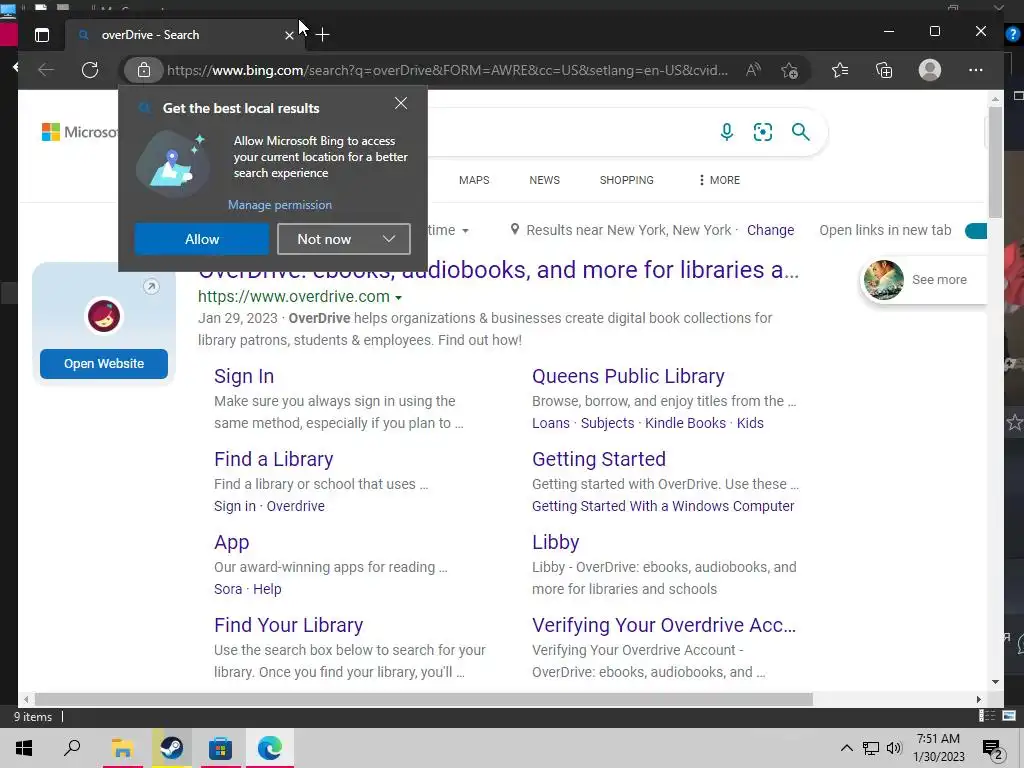Open the Libby app icon card
1024x768 pixels.
(x=104, y=317)
